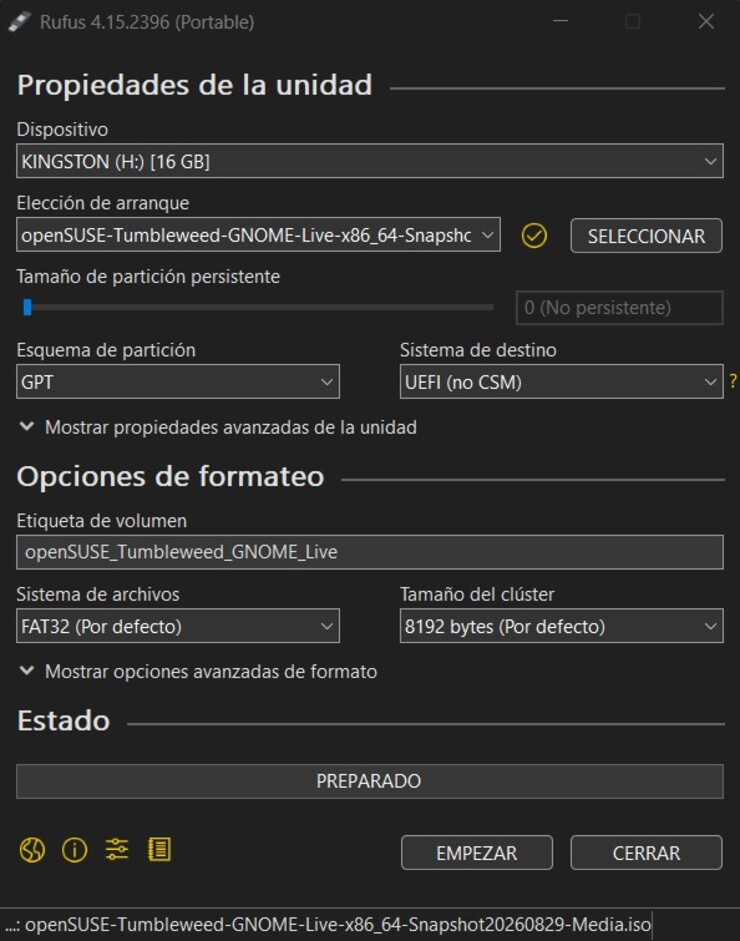This screenshot has height=941, width=740.
Task: Click the Esquema de partición label
Action: pos(106,350)
